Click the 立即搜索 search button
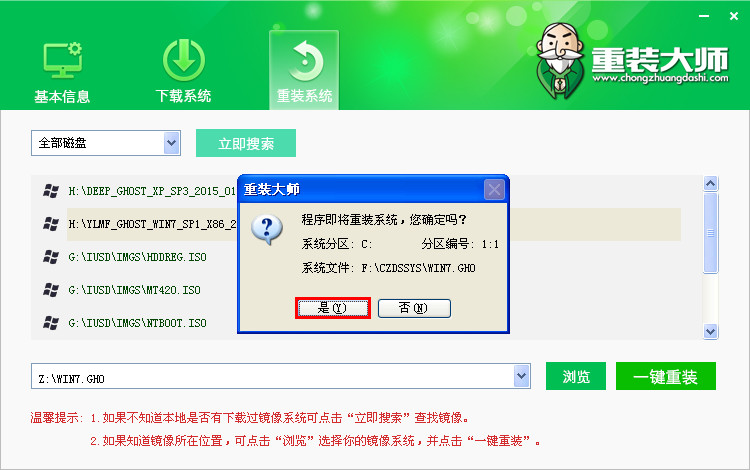The height and width of the screenshot is (470, 750). point(246,143)
